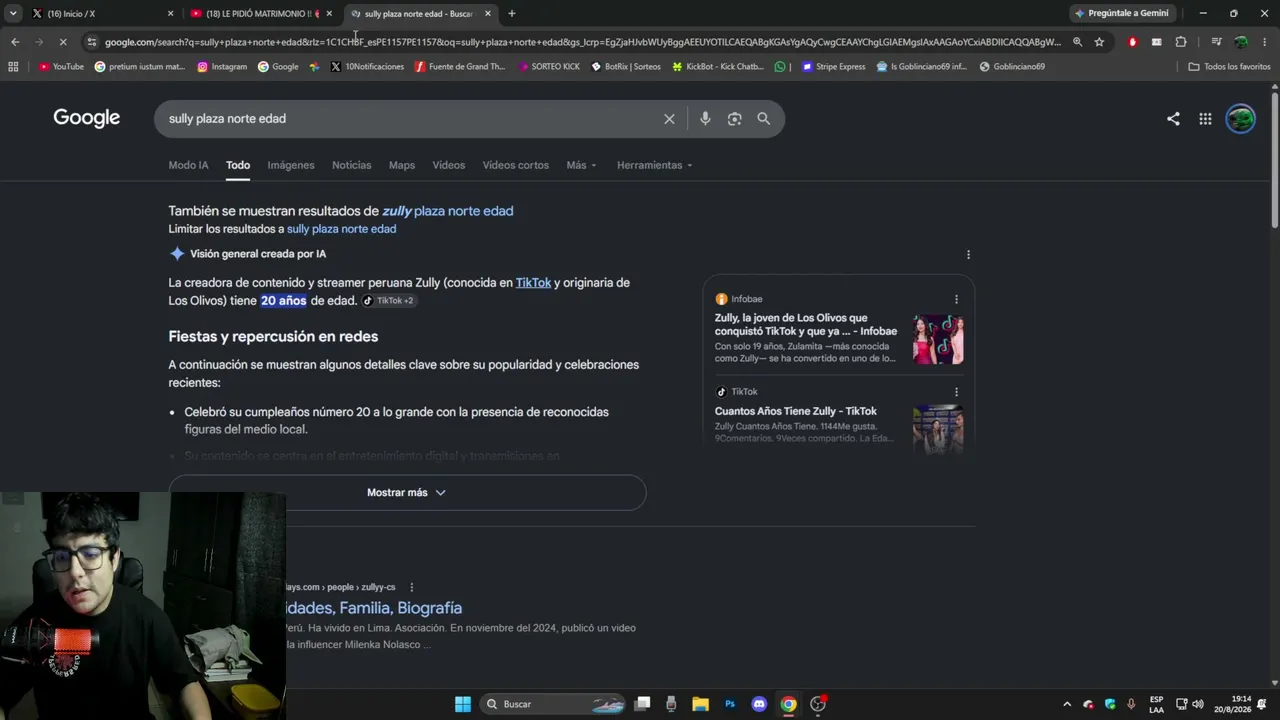Image resolution: width=1280 pixels, height=720 pixels.
Task: Open Discord from the taskbar
Action: (759, 704)
